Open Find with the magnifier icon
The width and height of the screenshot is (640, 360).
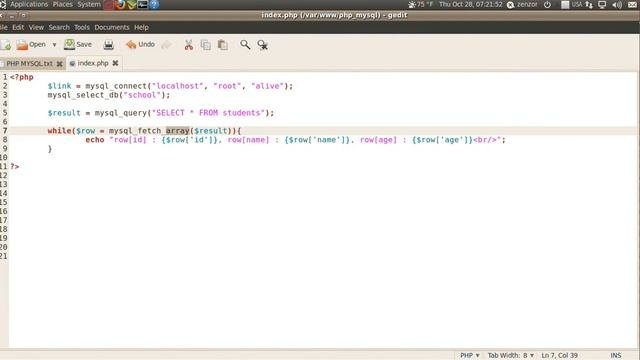coord(245,44)
